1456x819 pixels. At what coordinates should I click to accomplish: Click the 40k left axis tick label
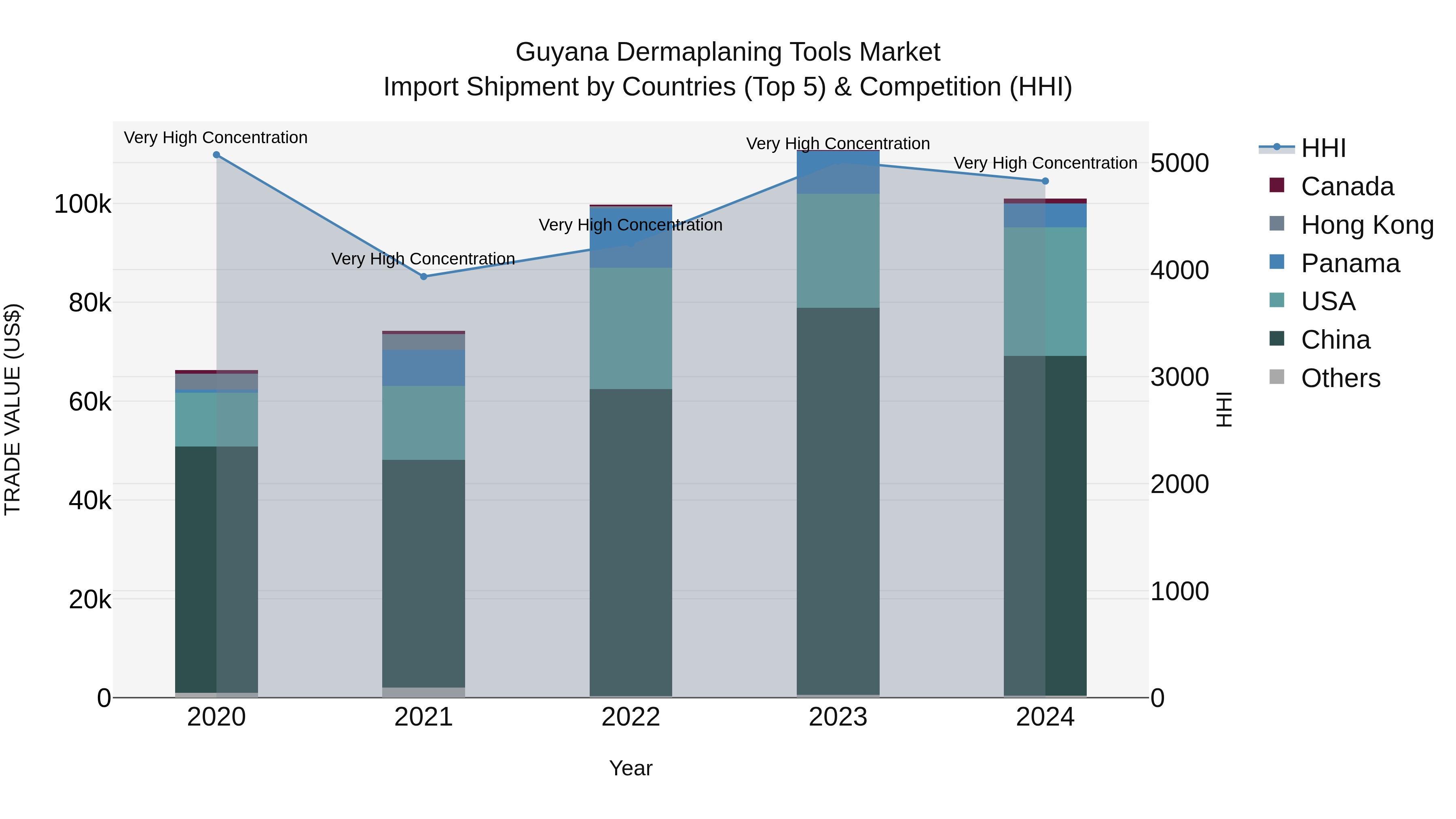coord(90,501)
